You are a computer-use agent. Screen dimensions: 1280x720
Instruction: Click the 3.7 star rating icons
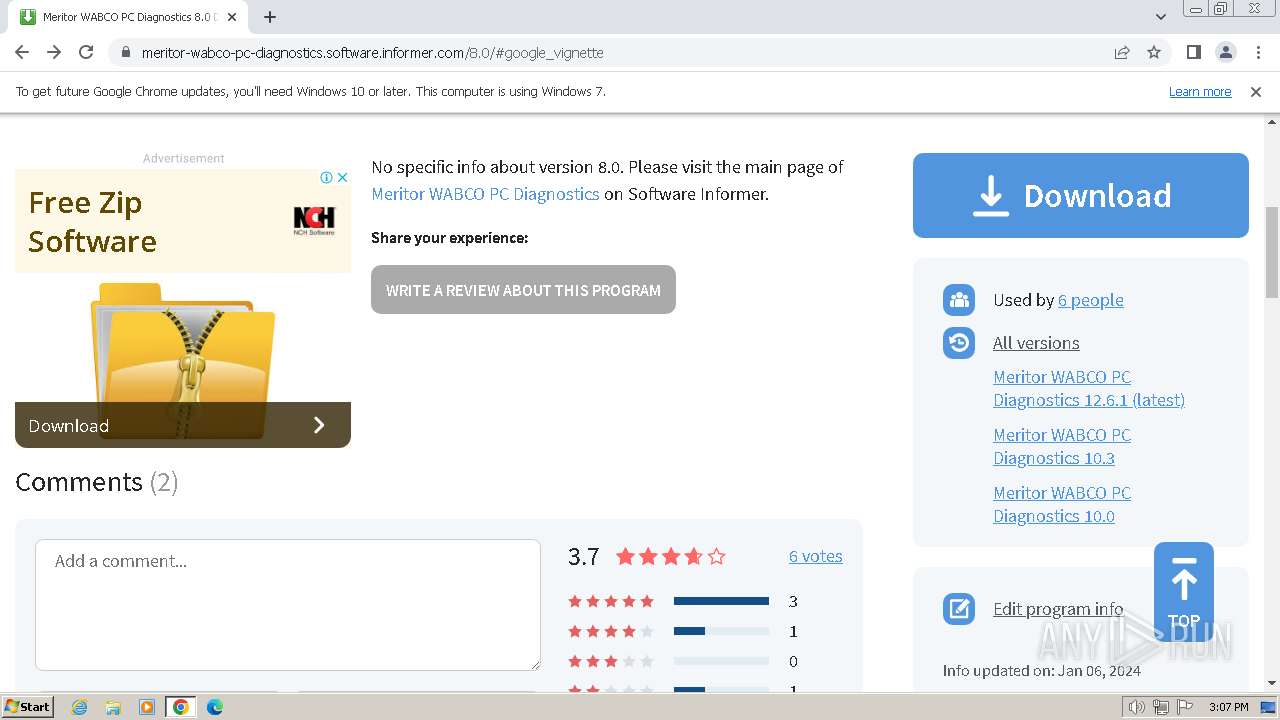(670, 557)
